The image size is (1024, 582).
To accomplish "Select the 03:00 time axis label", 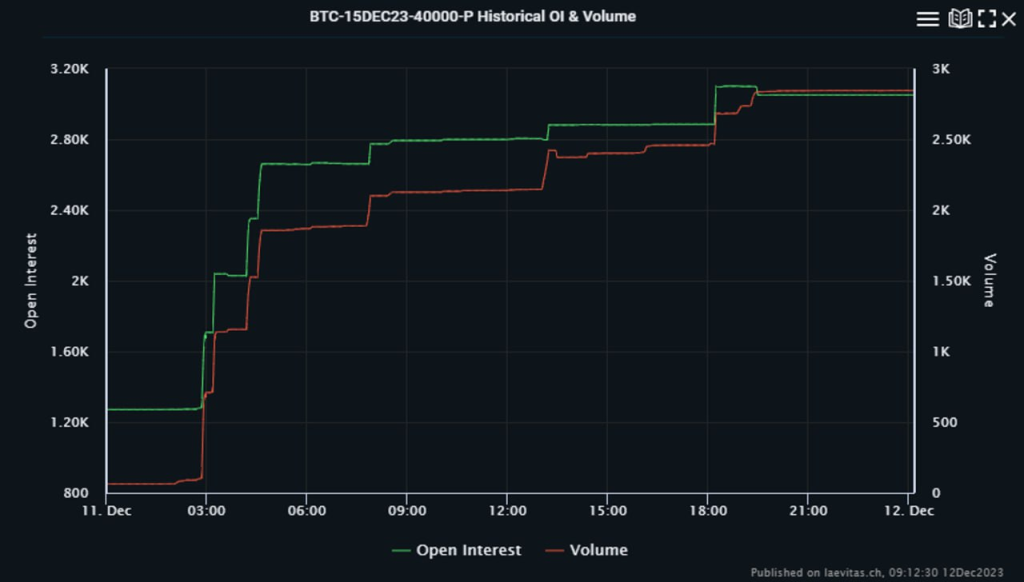I will click(205, 511).
